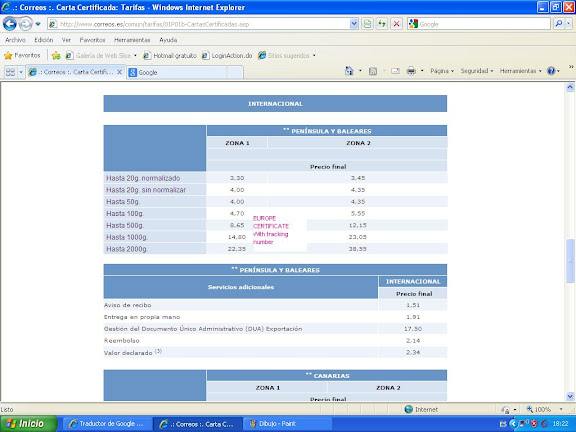Switch to Traductor de Google taskbar window
The height and width of the screenshot is (432, 576).
click(107, 424)
